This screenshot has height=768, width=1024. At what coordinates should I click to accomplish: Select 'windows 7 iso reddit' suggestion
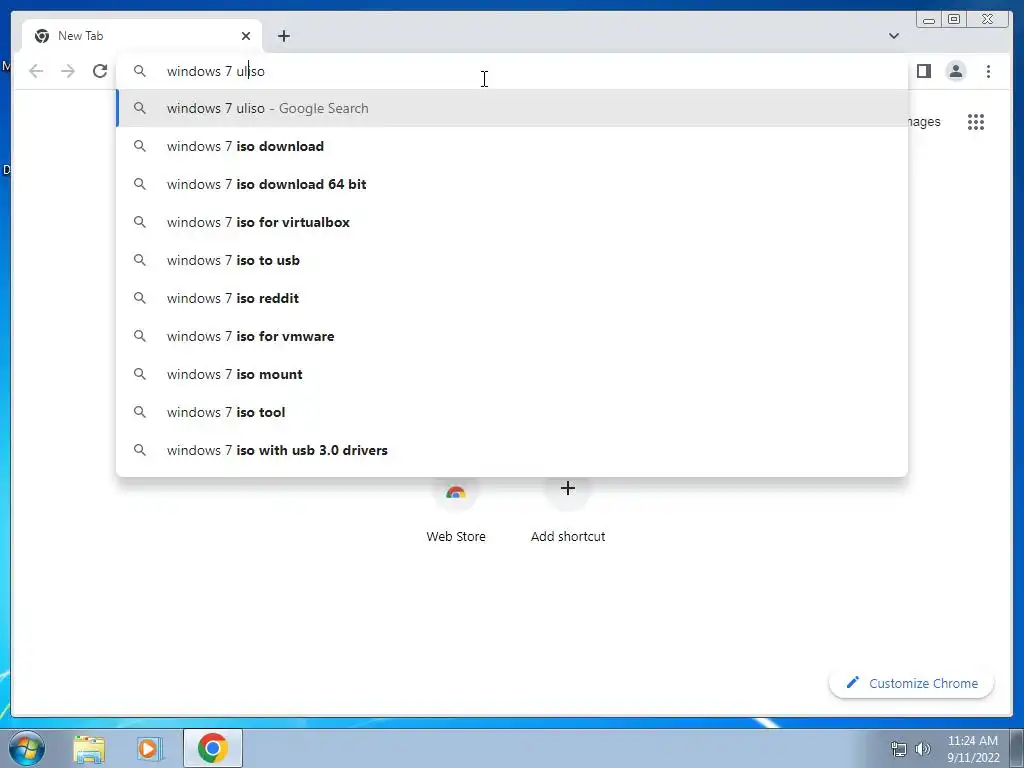tap(512, 298)
